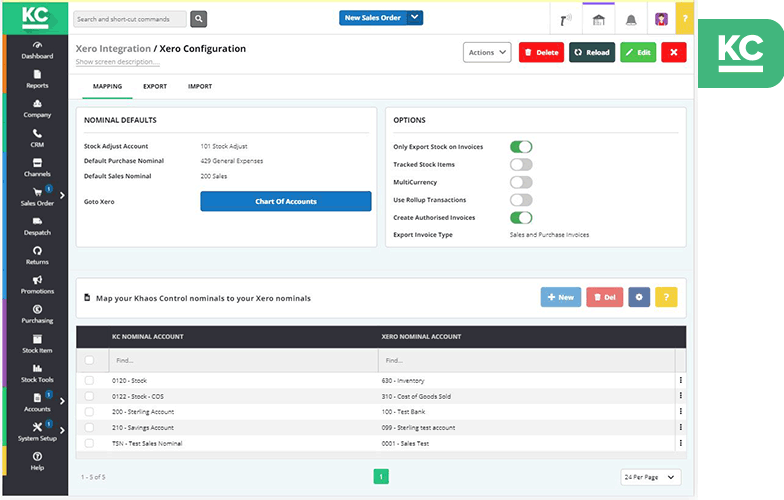784x500 pixels.
Task: Click Xero Nominal Account Find field
Action: pyautogui.click(x=527, y=360)
